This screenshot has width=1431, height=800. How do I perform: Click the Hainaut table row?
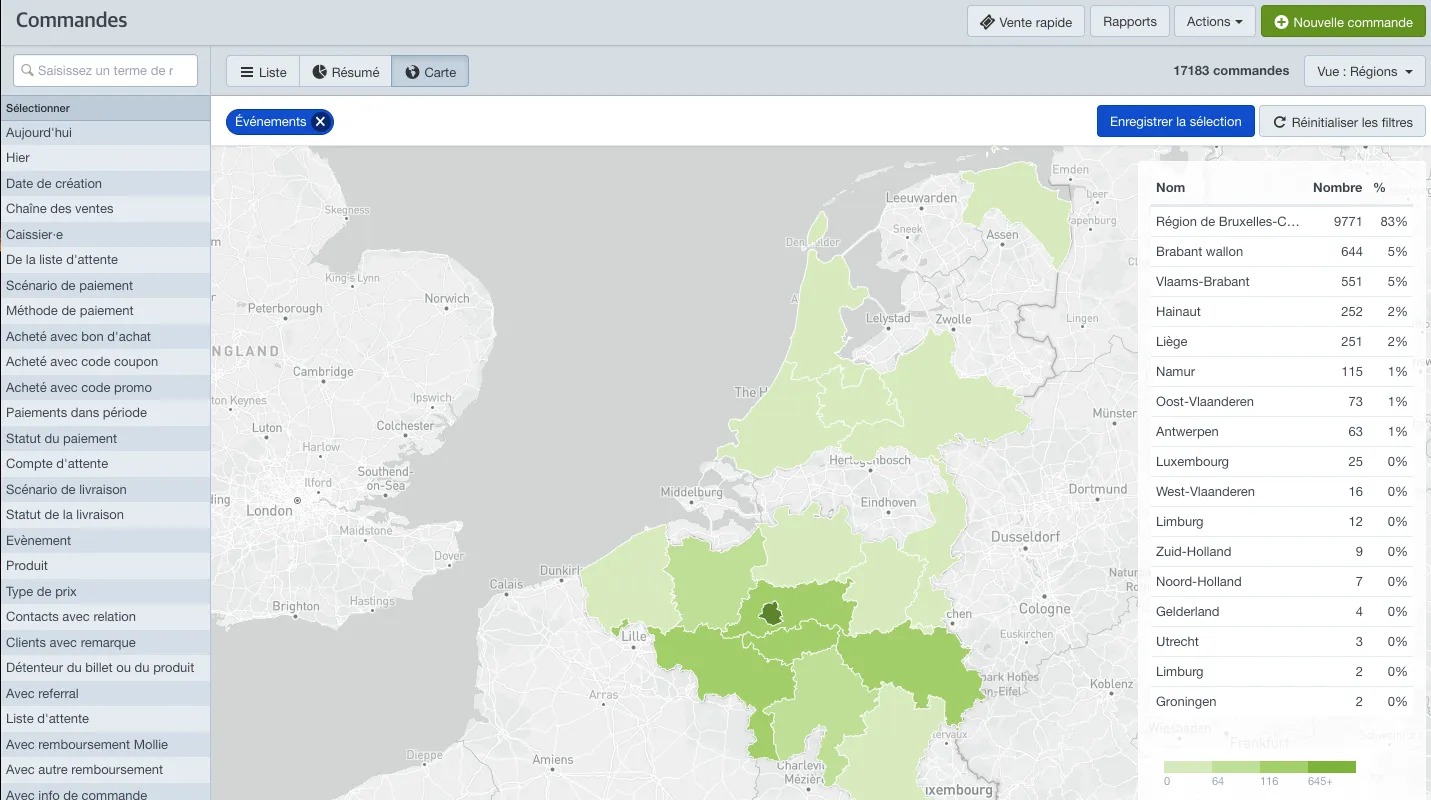coord(1281,312)
